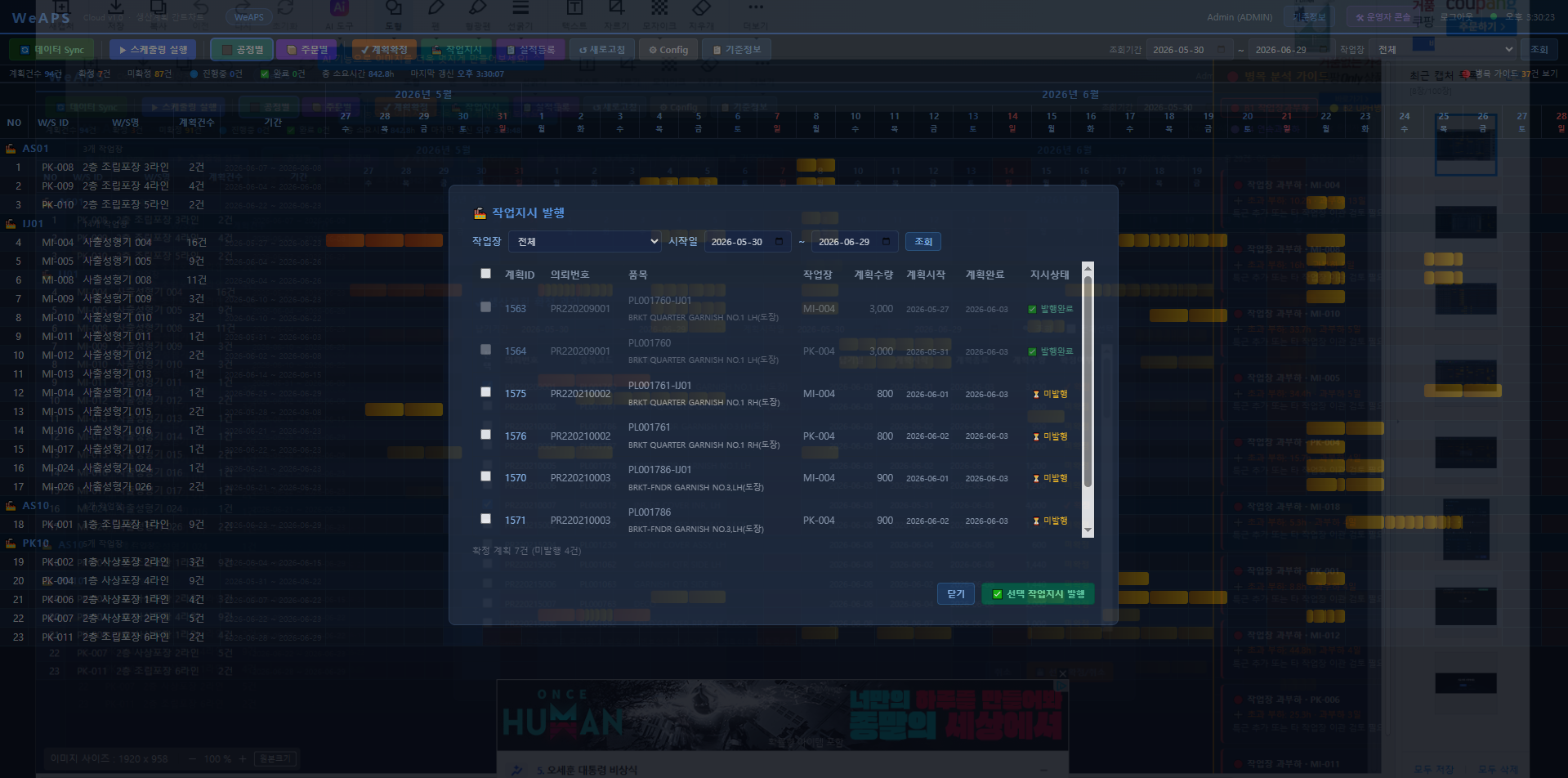
Task: Select the checkbox for plan 1575
Action: 485,392
